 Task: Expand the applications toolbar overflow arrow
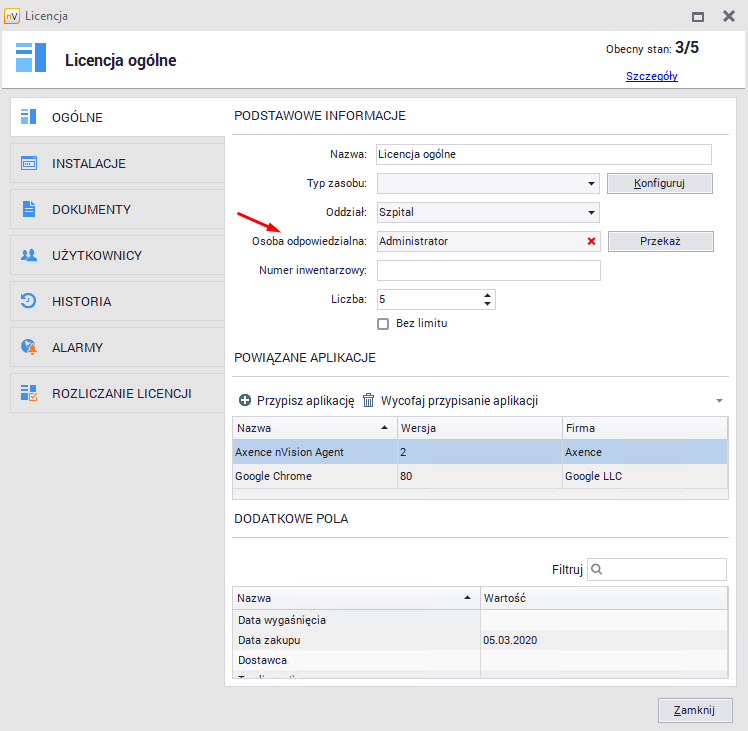(x=718, y=401)
